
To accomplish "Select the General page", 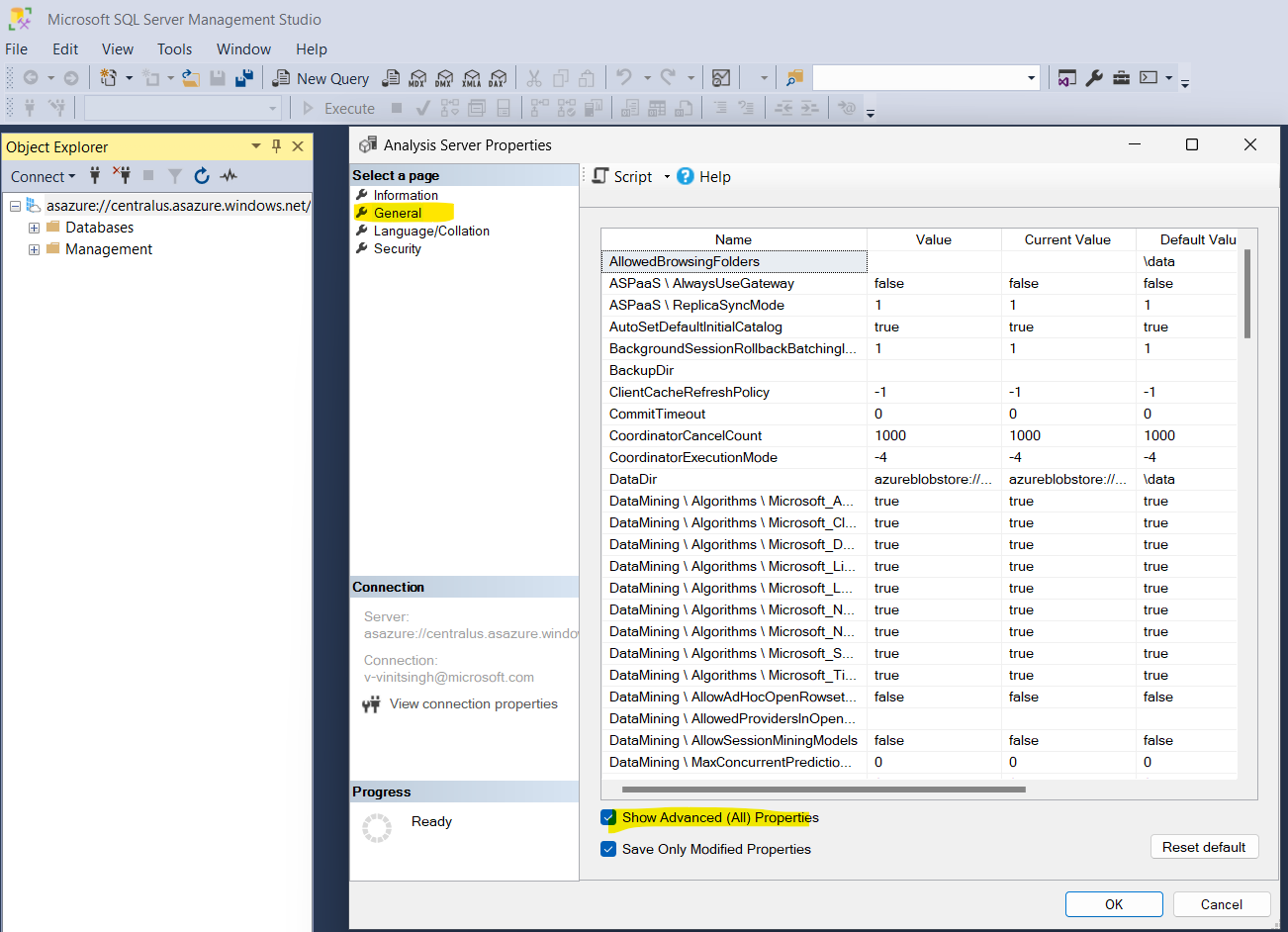I will [x=398, y=213].
